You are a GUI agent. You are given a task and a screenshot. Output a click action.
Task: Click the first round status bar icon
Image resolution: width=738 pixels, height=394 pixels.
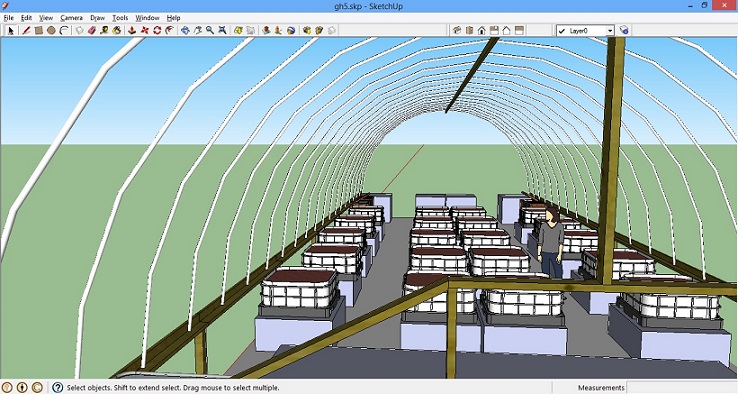click(x=7, y=387)
